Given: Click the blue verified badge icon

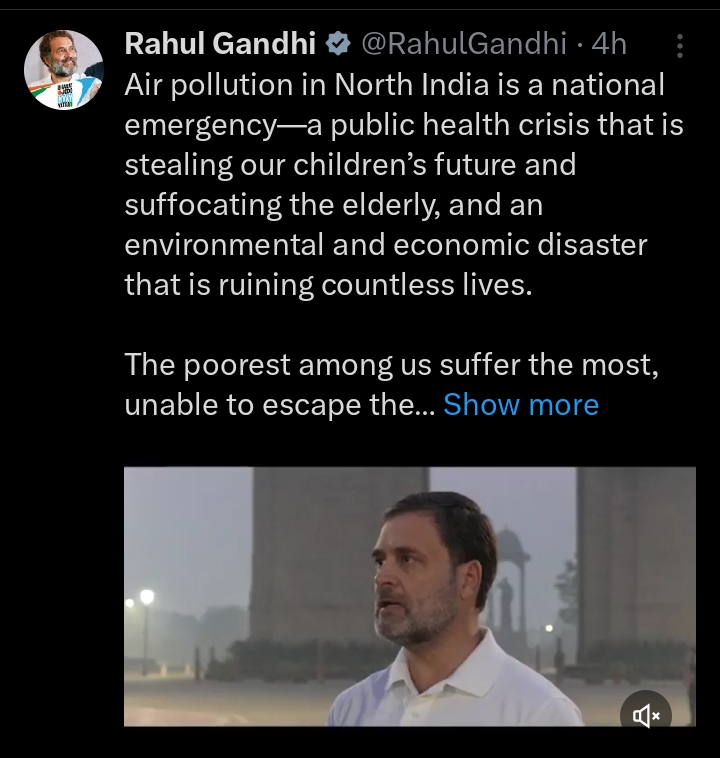Looking at the screenshot, I should point(338,44).
